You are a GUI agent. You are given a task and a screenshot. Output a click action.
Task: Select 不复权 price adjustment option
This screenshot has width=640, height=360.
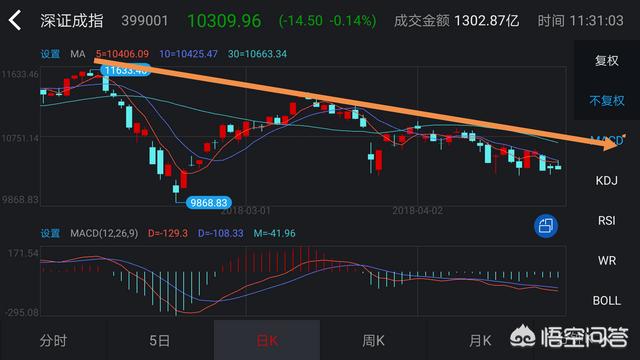(x=607, y=100)
